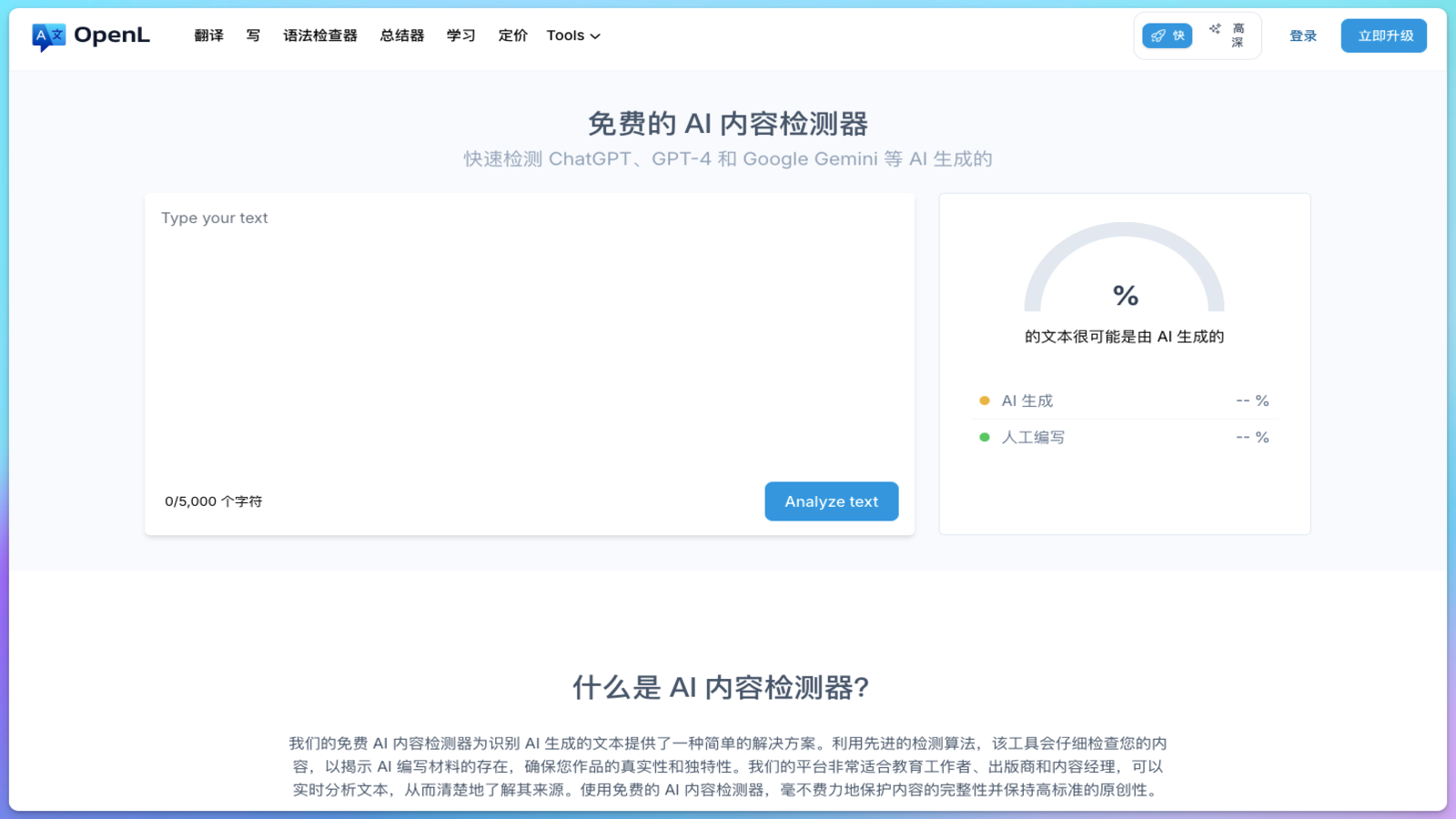Viewport: 1456px width, 819px height.
Task: Open the 语法检查器 page
Action: (x=319, y=35)
